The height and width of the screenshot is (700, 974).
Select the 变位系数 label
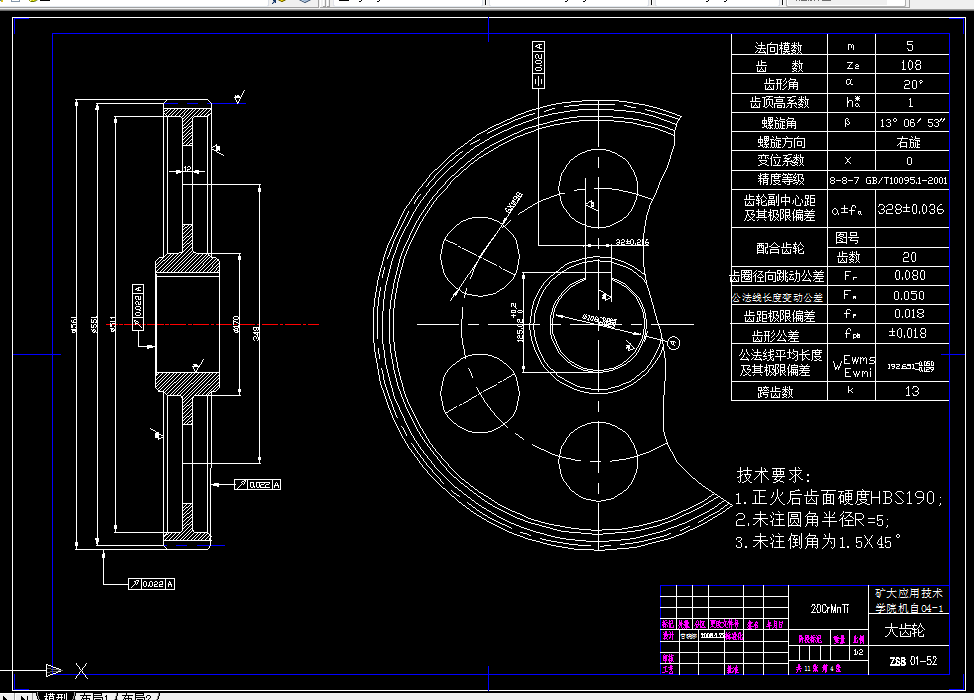point(780,160)
